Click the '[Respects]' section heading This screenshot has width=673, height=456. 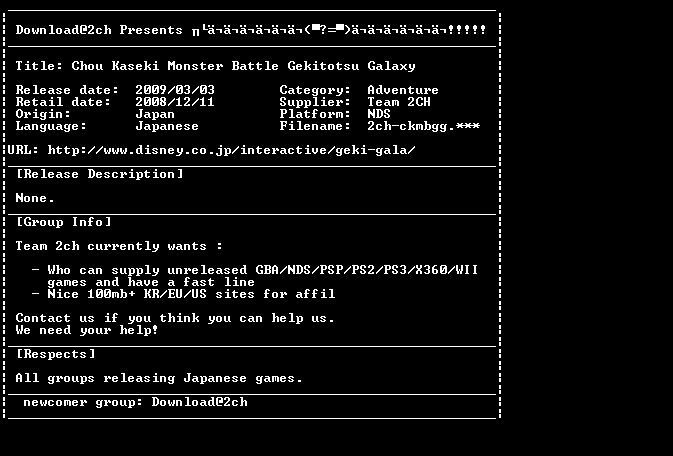point(55,354)
